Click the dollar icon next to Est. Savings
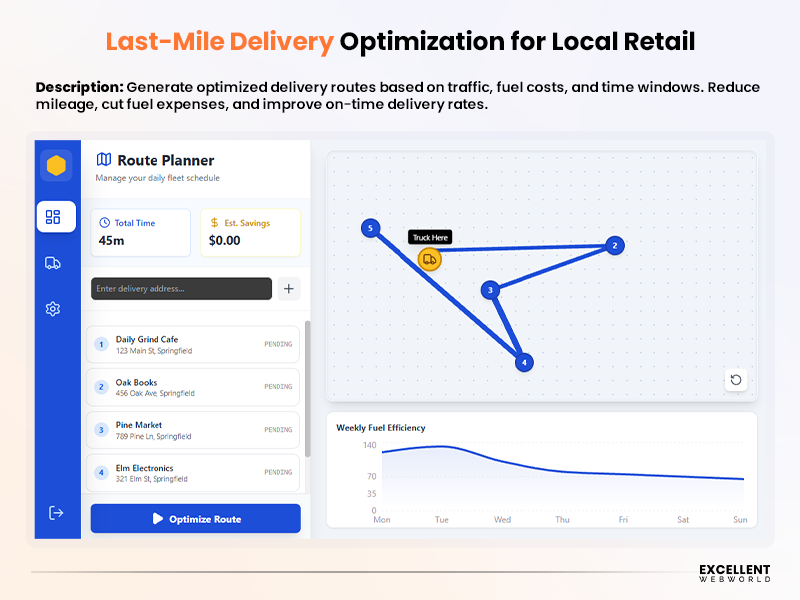 click(213, 221)
